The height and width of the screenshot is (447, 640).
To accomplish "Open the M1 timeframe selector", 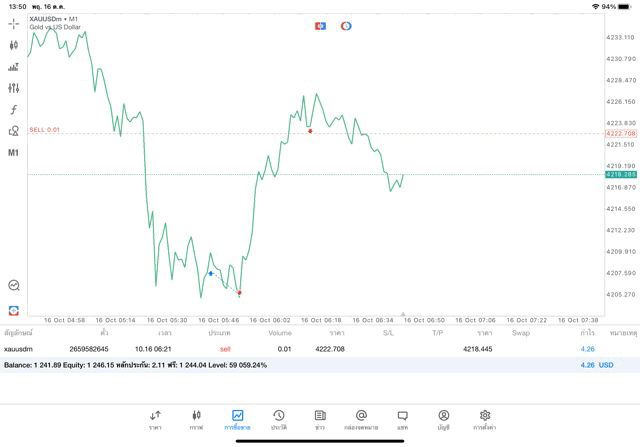I will [x=14, y=153].
